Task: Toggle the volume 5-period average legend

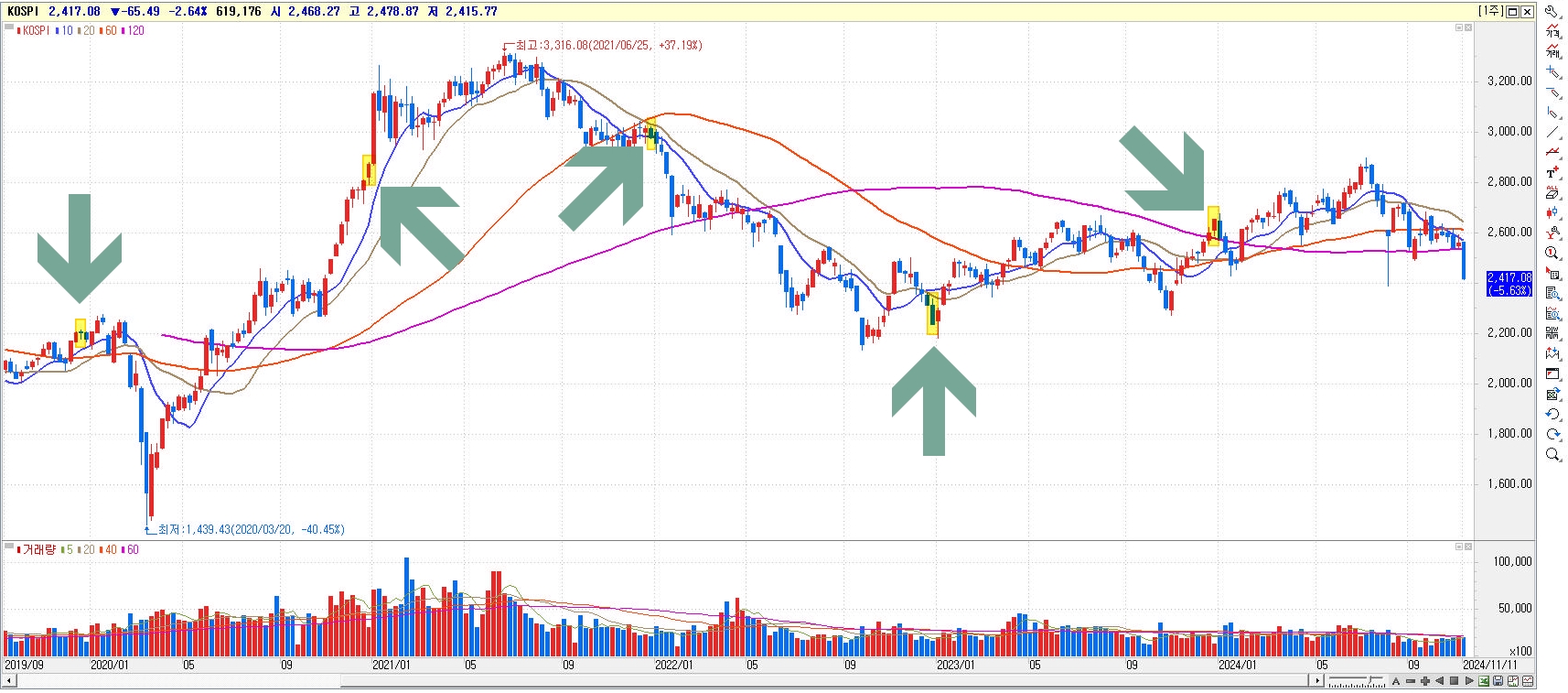Action: pos(68,549)
